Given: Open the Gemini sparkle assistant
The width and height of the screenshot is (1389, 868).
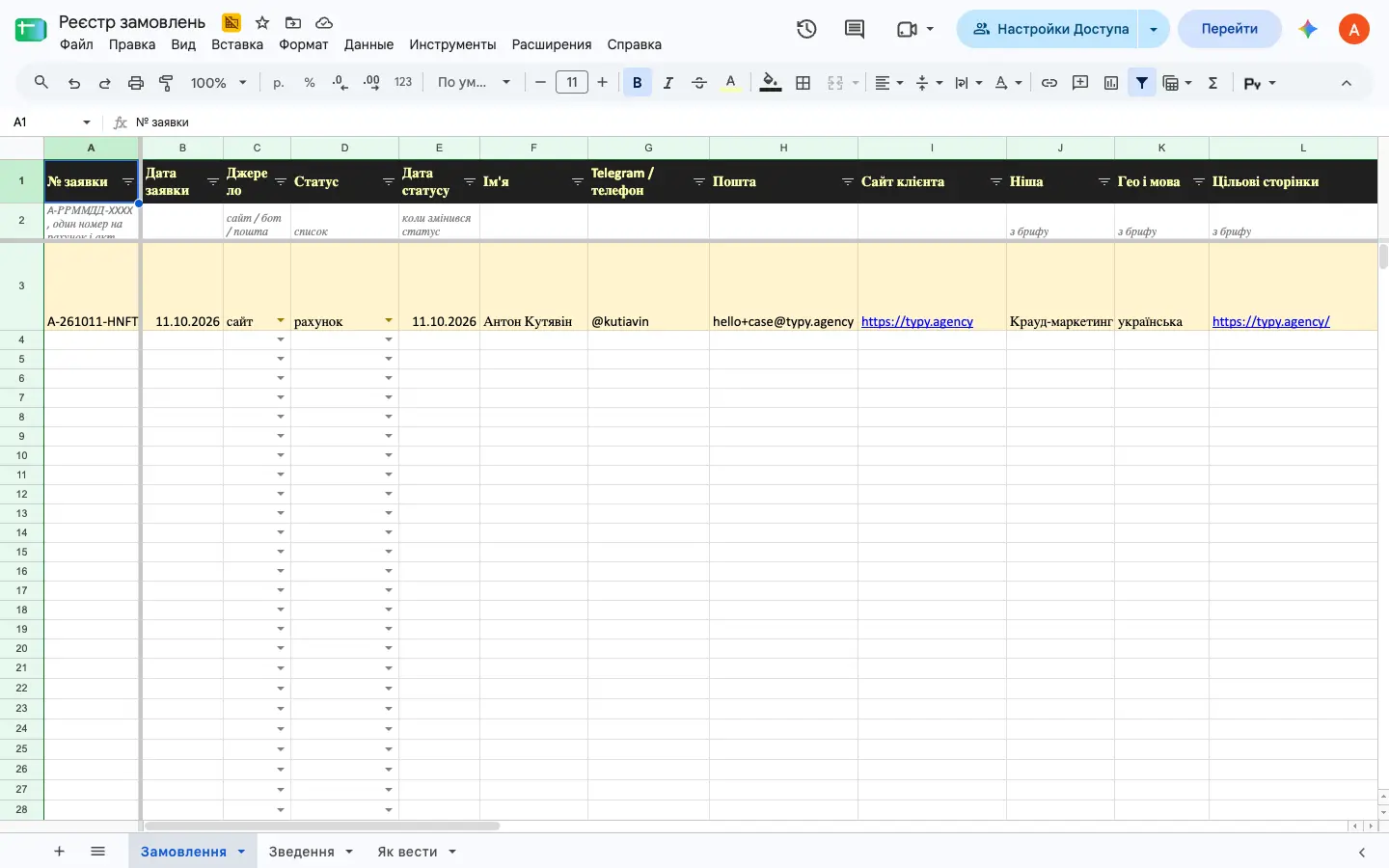Looking at the screenshot, I should (1308, 29).
